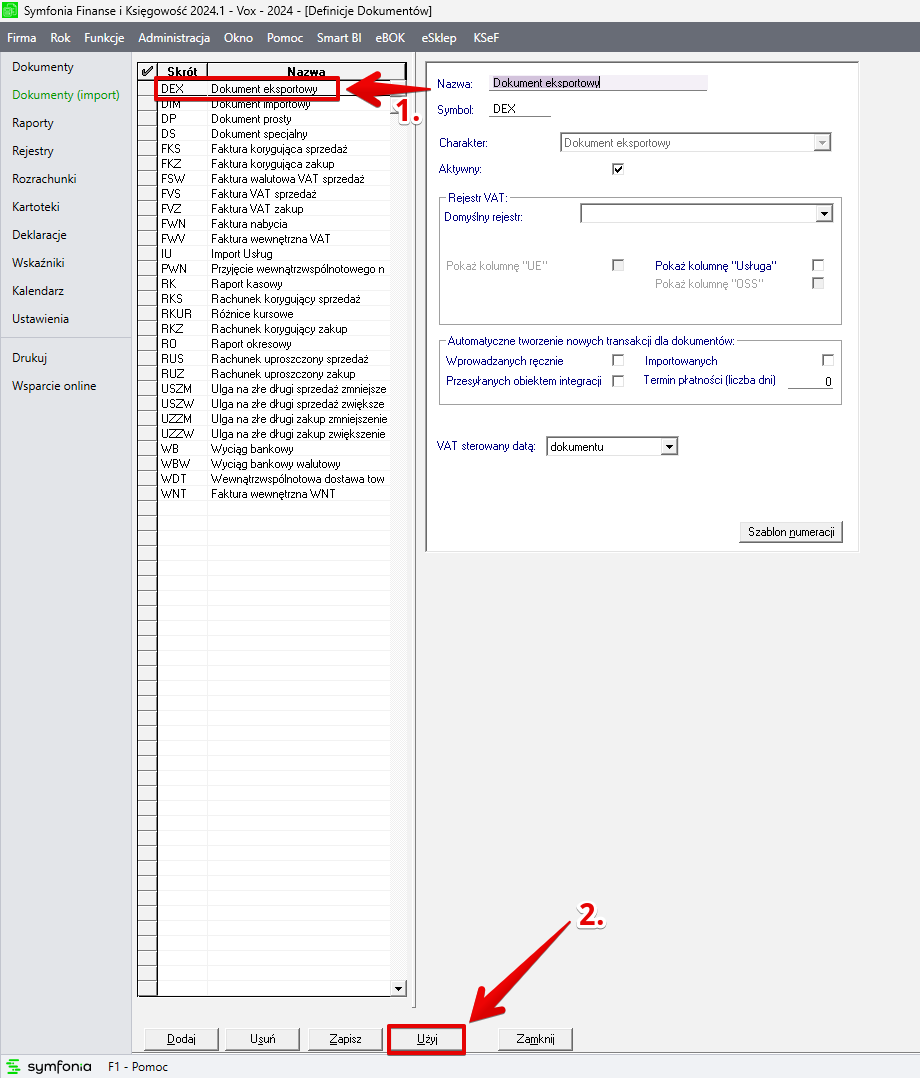Viewport: 920px width, 1078px height.
Task: Check Przesyłanych obiektem integracji box
Action: [617, 381]
